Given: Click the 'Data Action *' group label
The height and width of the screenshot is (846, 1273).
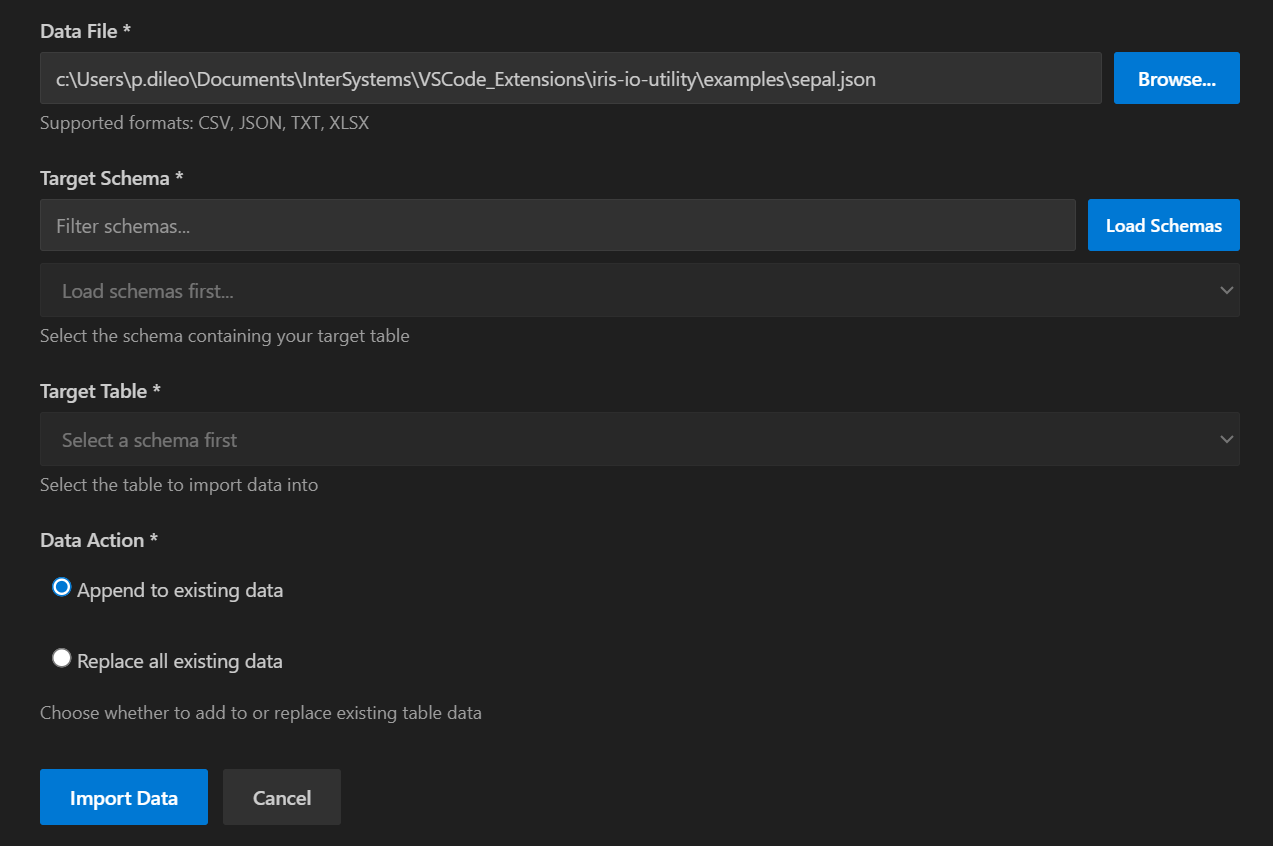Looking at the screenshot, I should (99, 540).
